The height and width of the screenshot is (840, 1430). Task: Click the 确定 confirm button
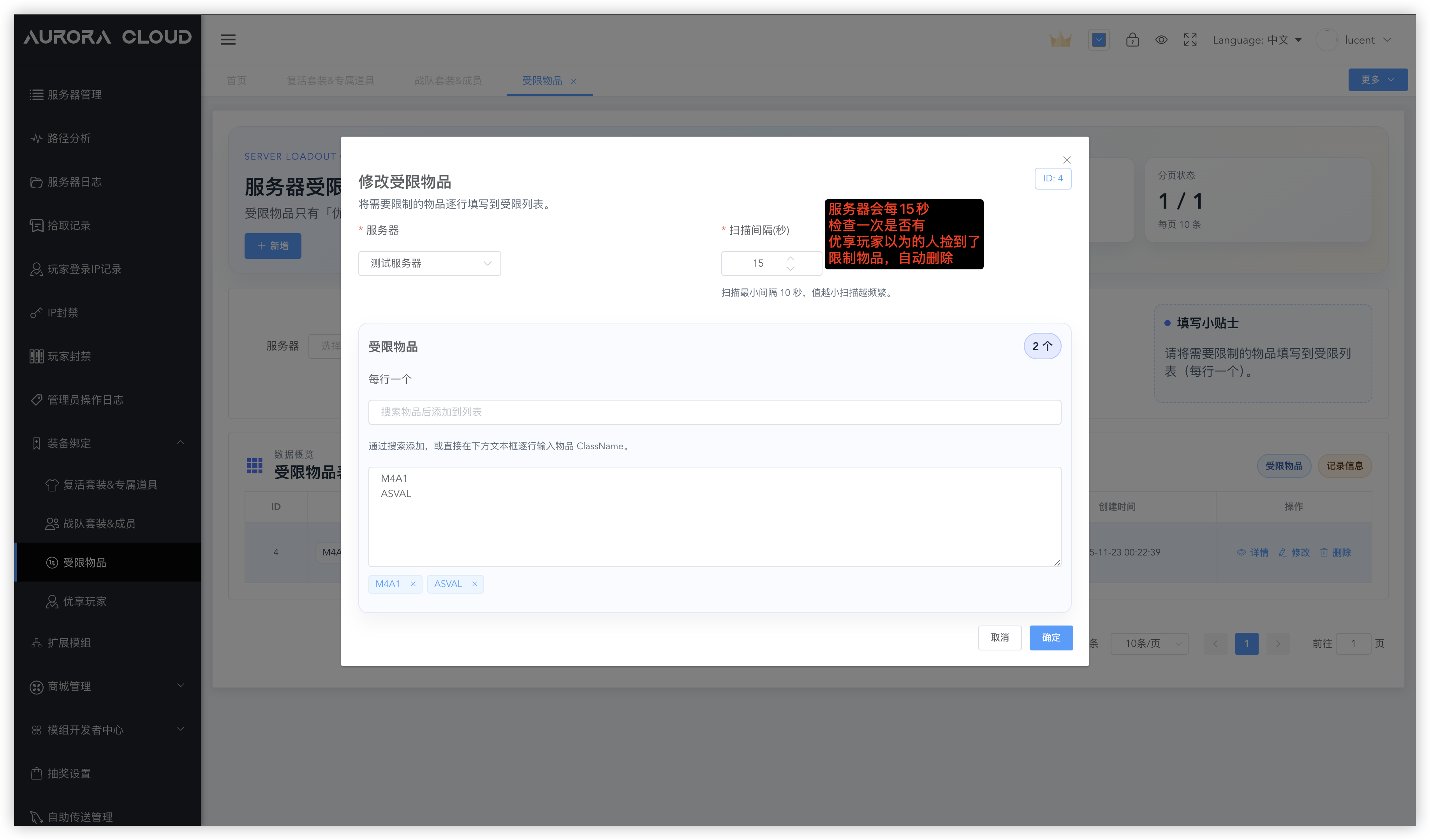tap(1050, 638)
